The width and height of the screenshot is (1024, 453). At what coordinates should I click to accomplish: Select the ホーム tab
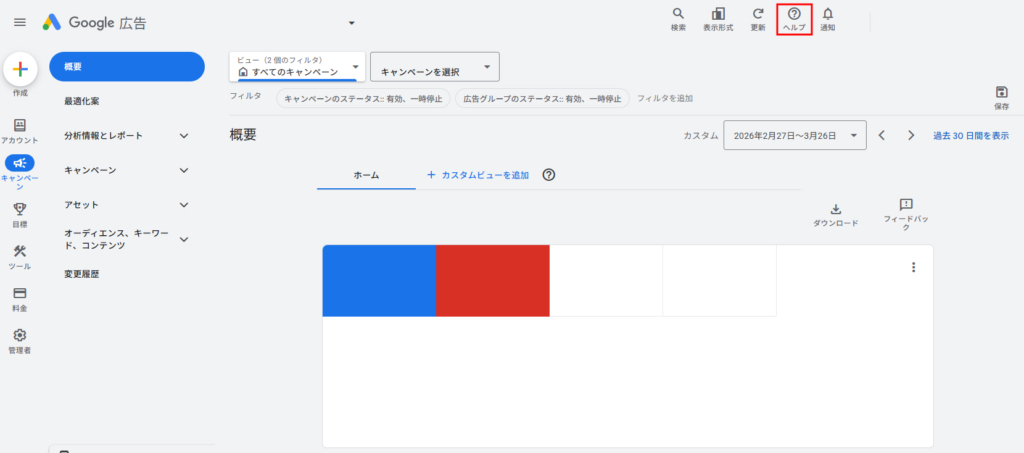366,175
